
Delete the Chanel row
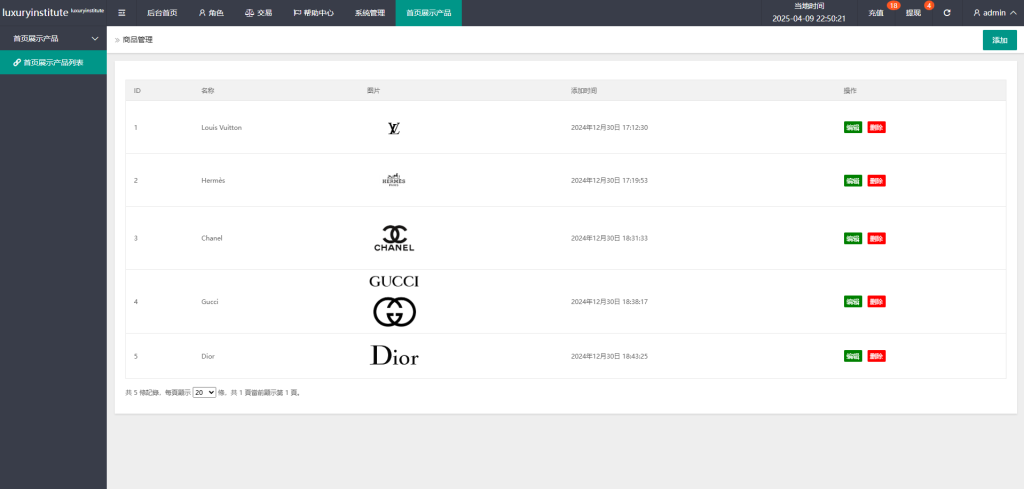tap(876, 238)
